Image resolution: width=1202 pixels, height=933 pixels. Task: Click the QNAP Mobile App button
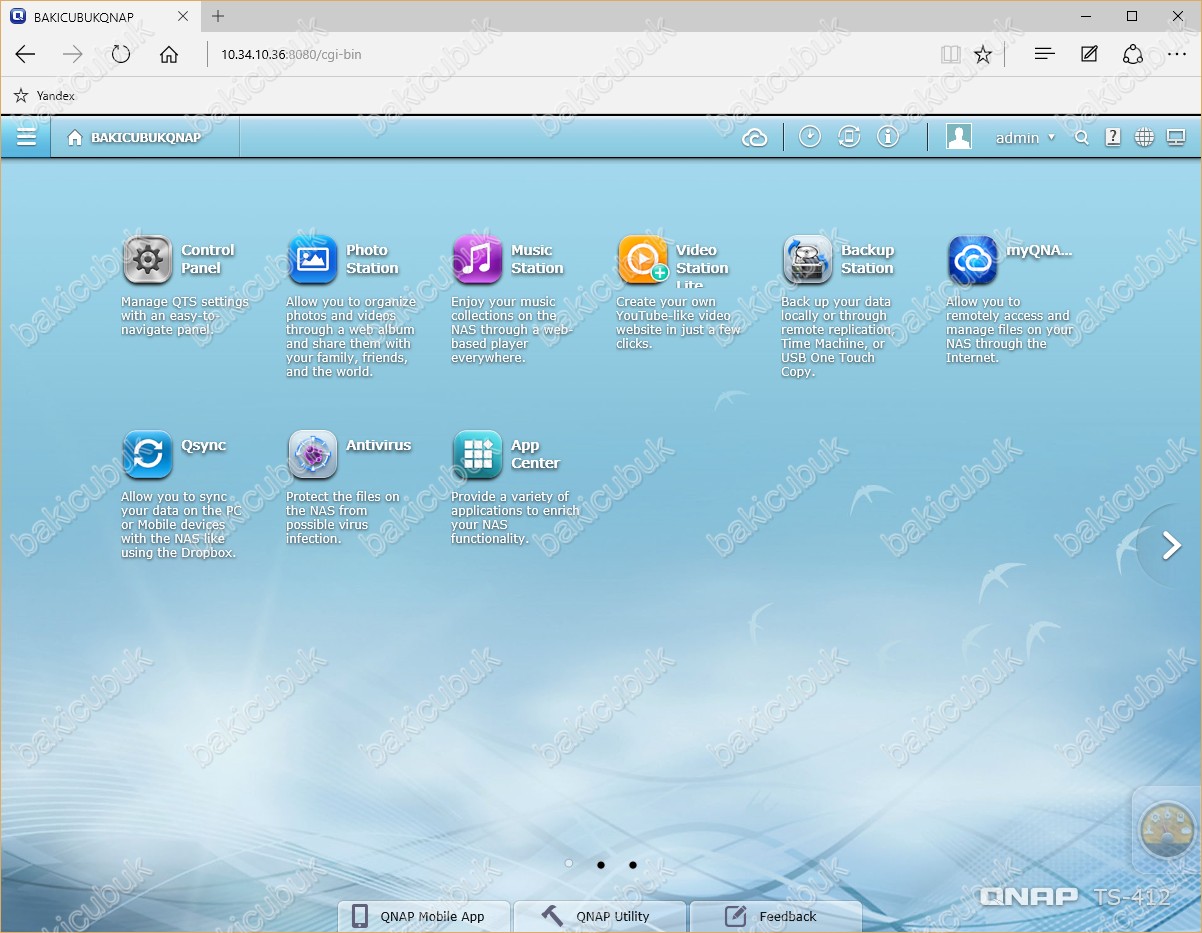click(424, 916)
